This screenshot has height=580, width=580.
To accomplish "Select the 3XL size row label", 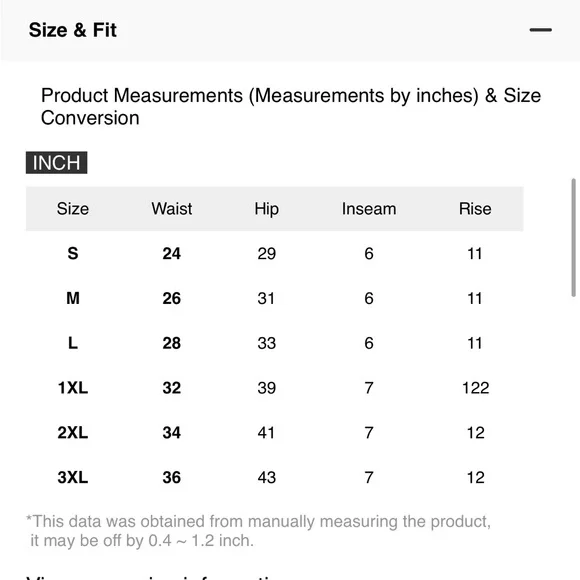I will [x=73, y=478].
